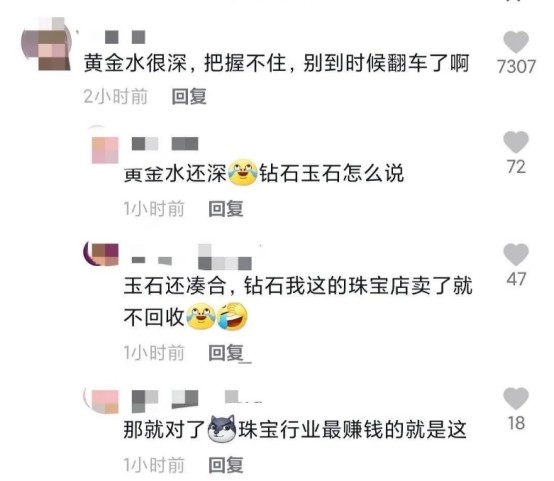This screenshot has width=554, height=481.
Task: Open username of the top commenter
Action: click(124, 37)
